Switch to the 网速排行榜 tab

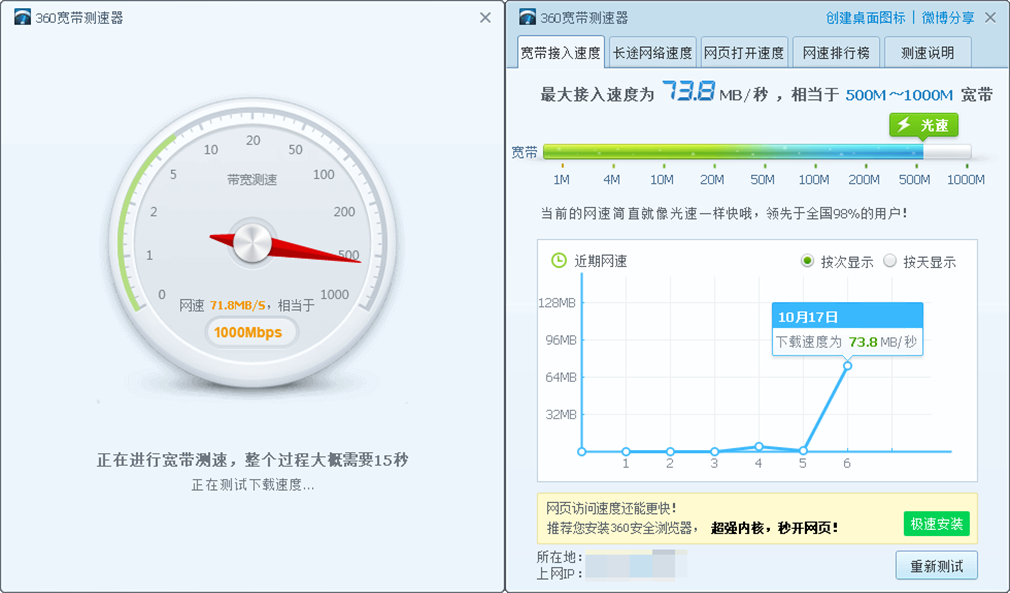836,52
